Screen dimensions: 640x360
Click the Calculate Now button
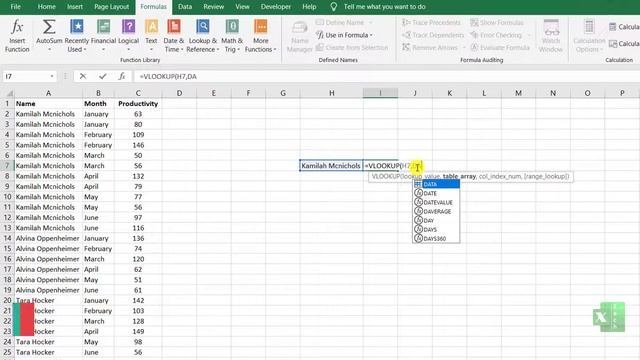tap(624, 27)
